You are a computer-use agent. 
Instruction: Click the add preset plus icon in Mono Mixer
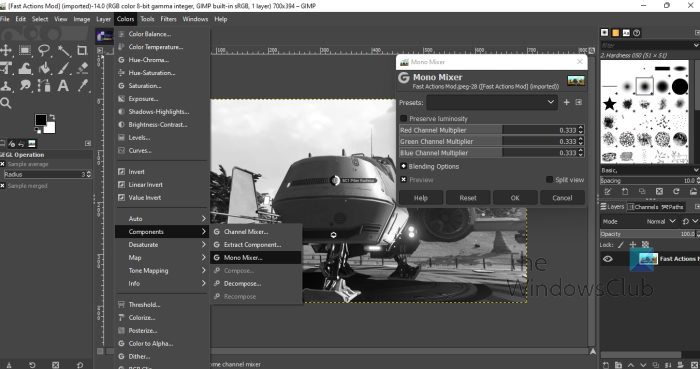click(567, 102)
